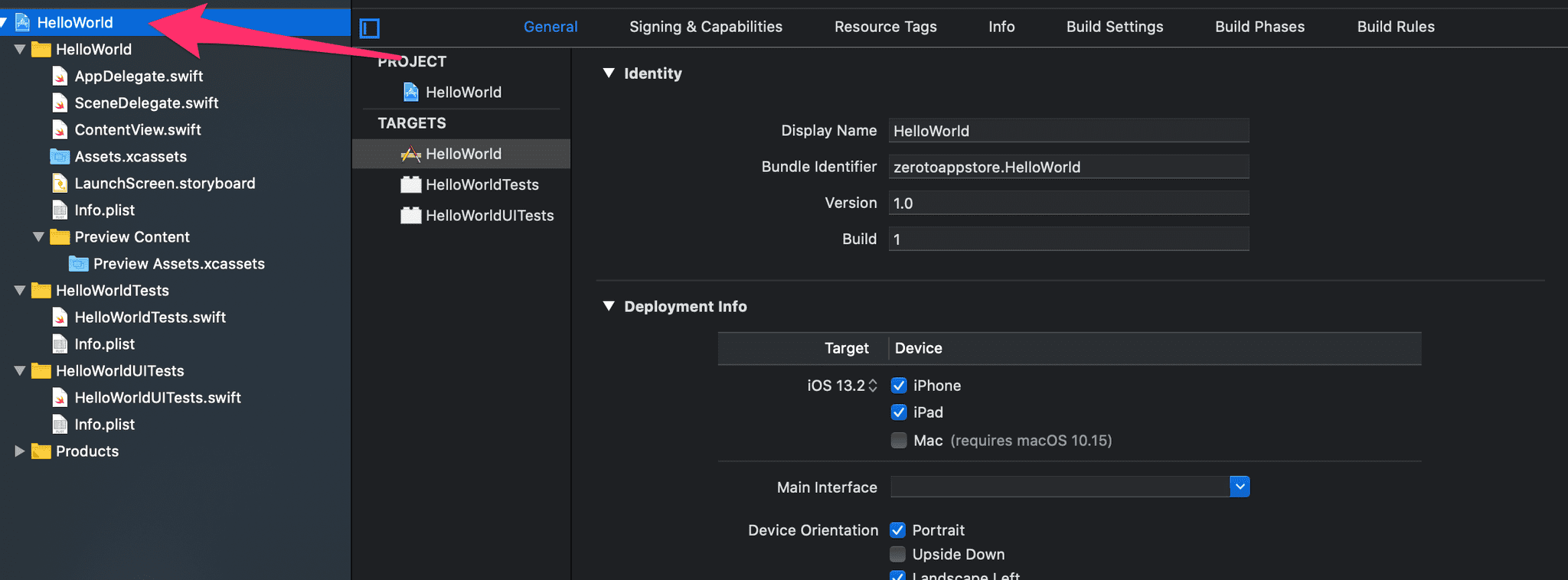Click the Assets.xcassets folder icon
1568x580 pixels.
click(x=60, y=156)
